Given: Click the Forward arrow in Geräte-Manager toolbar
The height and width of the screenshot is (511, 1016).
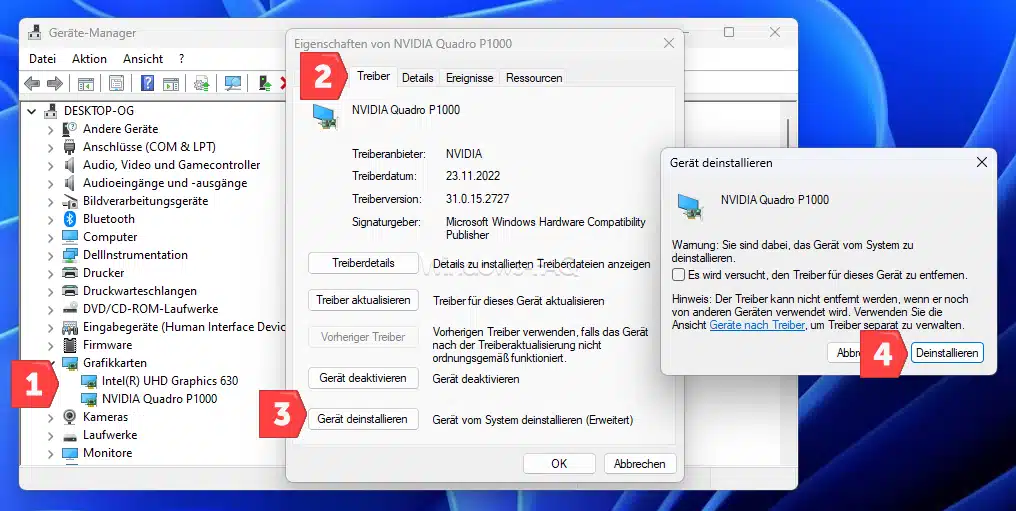Looking at the screenshot, I should point(55,83).
